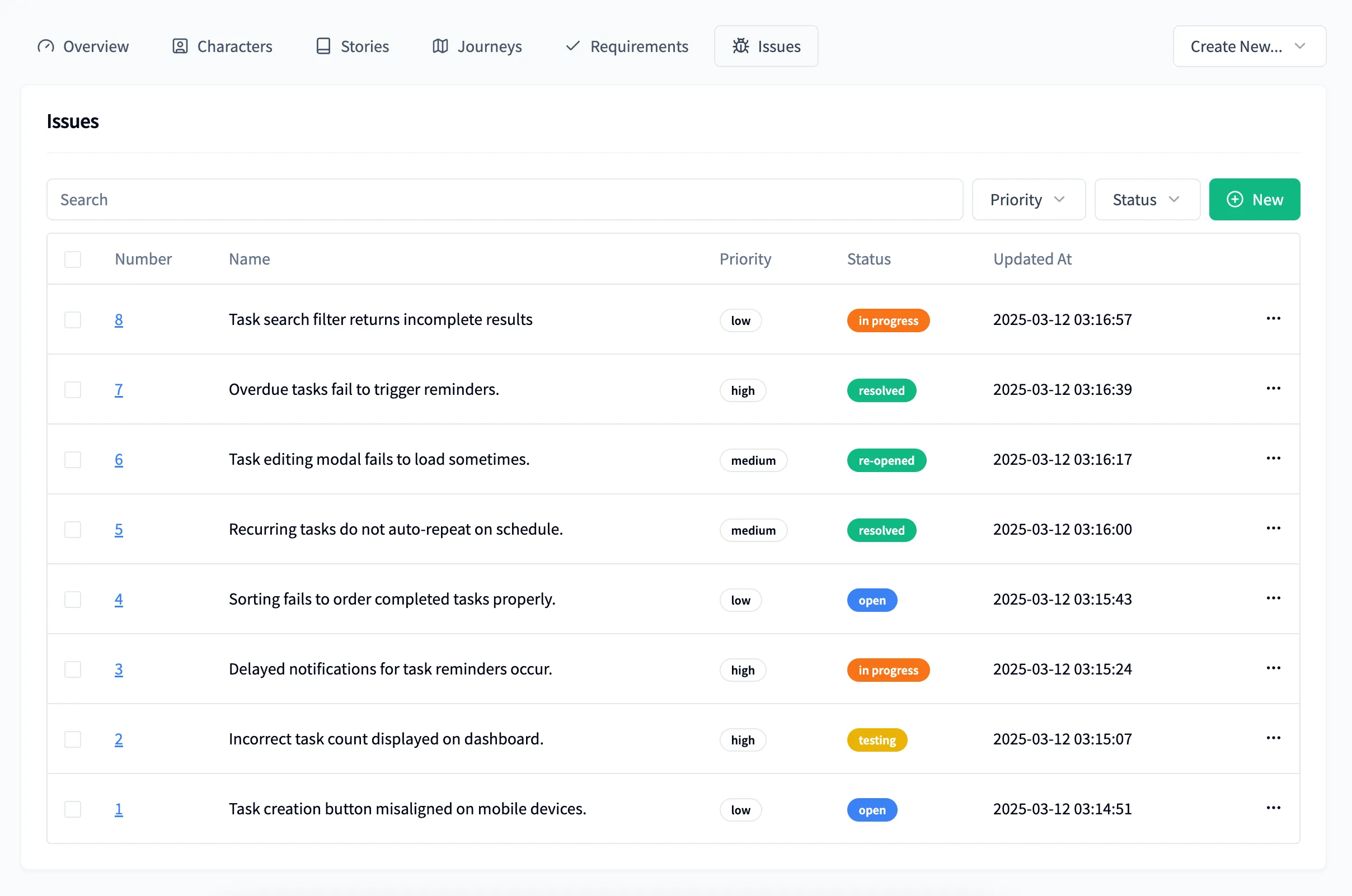Image resolution: width=1352 pixels, height=896 pixels.
Task: Go to the Overview tab
Action: tap(96, 46)
